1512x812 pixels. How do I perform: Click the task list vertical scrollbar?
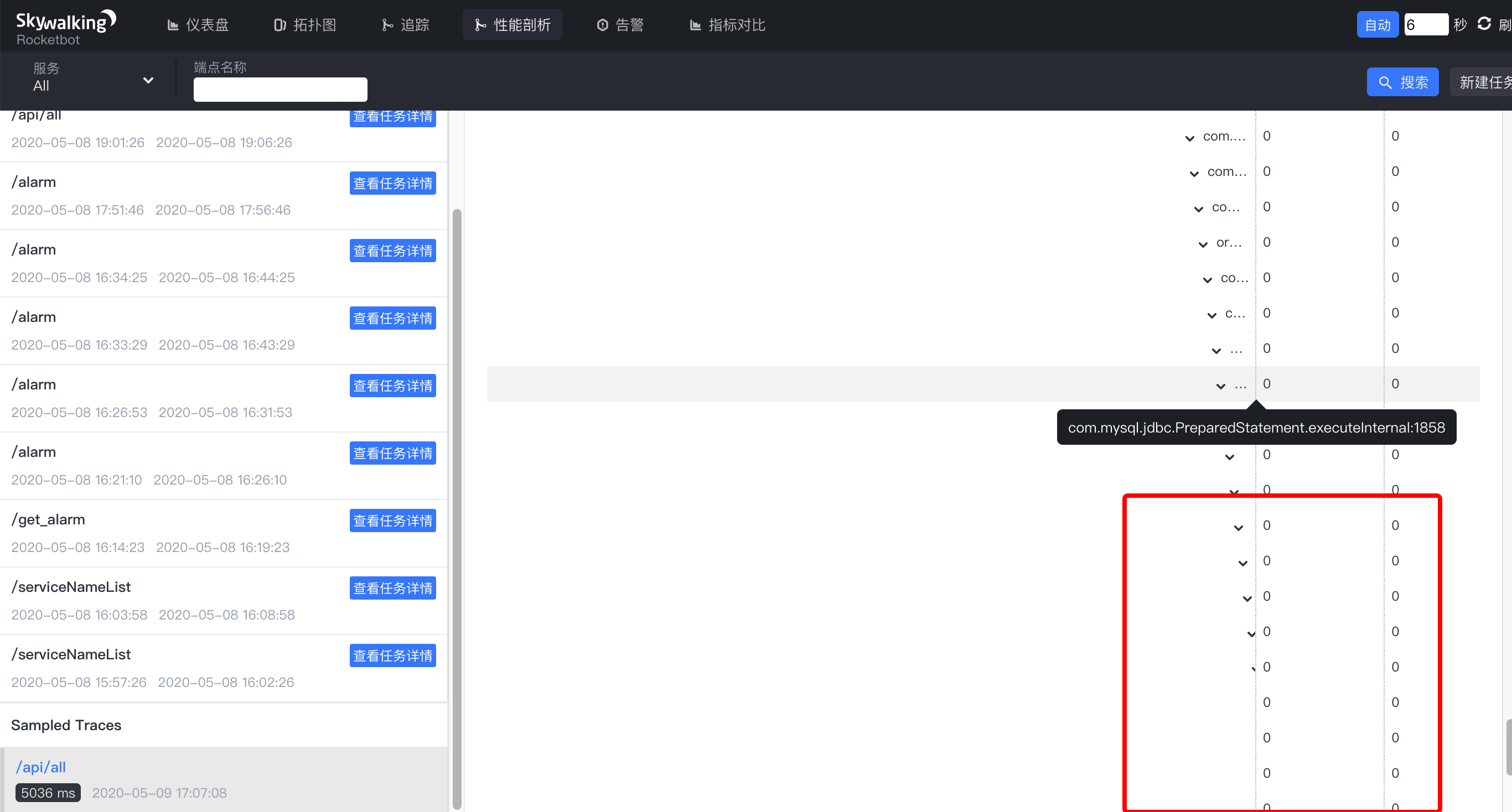coord(457,509)
